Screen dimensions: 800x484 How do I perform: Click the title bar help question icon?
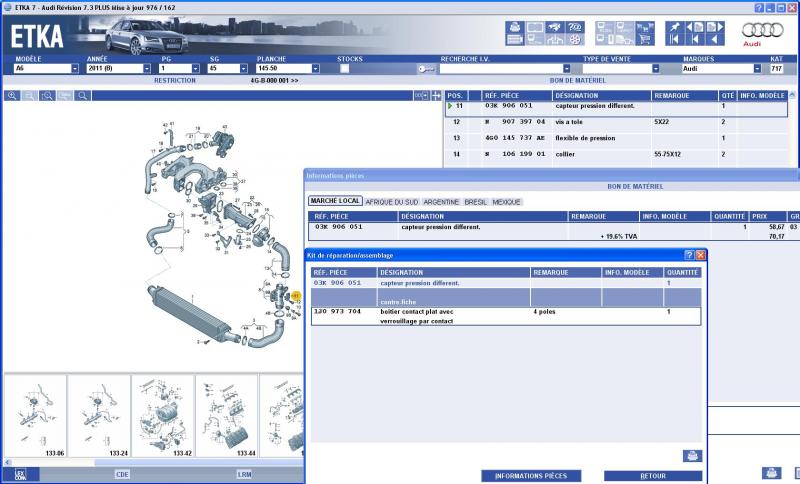pos(759,8)
